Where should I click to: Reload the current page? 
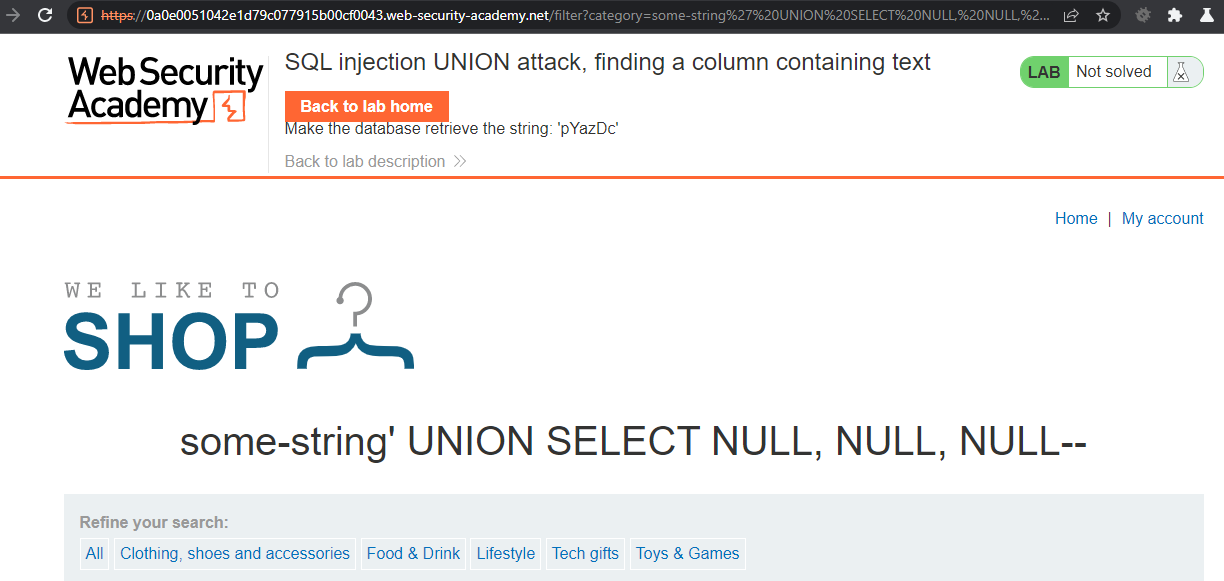[45, 15]
